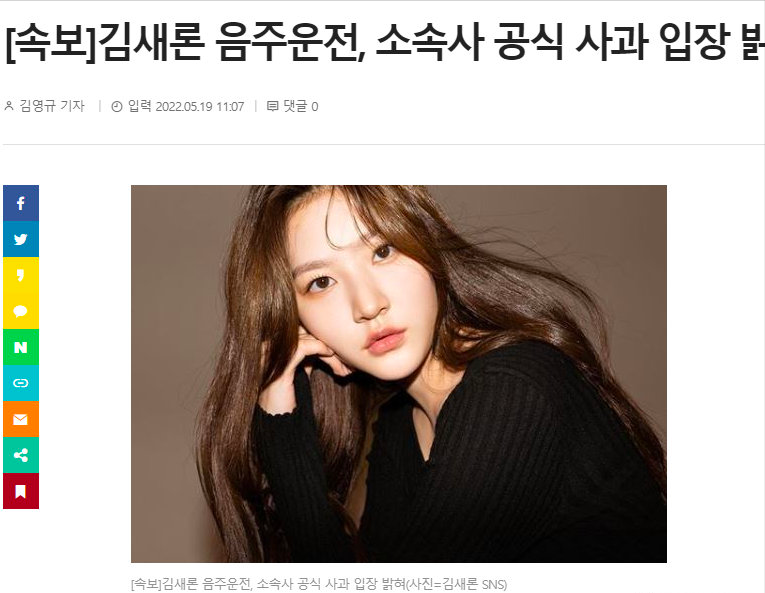This screenshot has height=593, width=765.
Task: Click the clock icon beside the 입력 date
Action: 117,106
